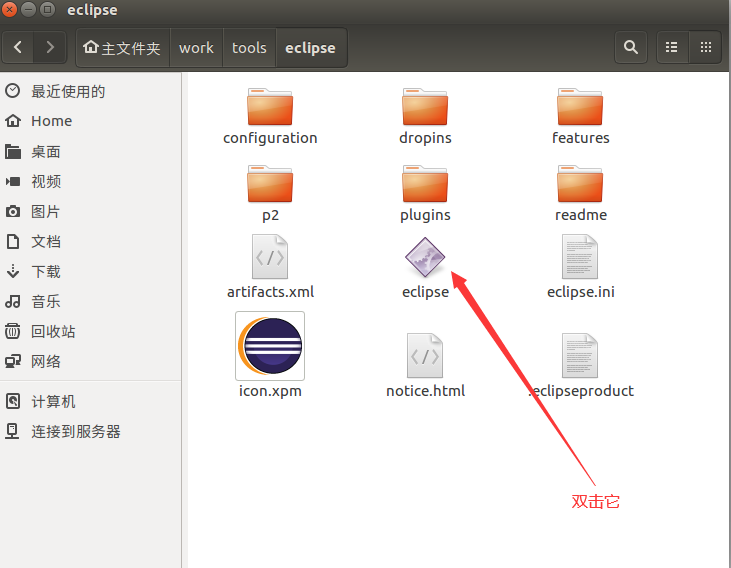This screenshot has height=568, width=731.
Task: Select the eclipse executable diamond icon
Action: pyautogui.click(x=425, y=257)
